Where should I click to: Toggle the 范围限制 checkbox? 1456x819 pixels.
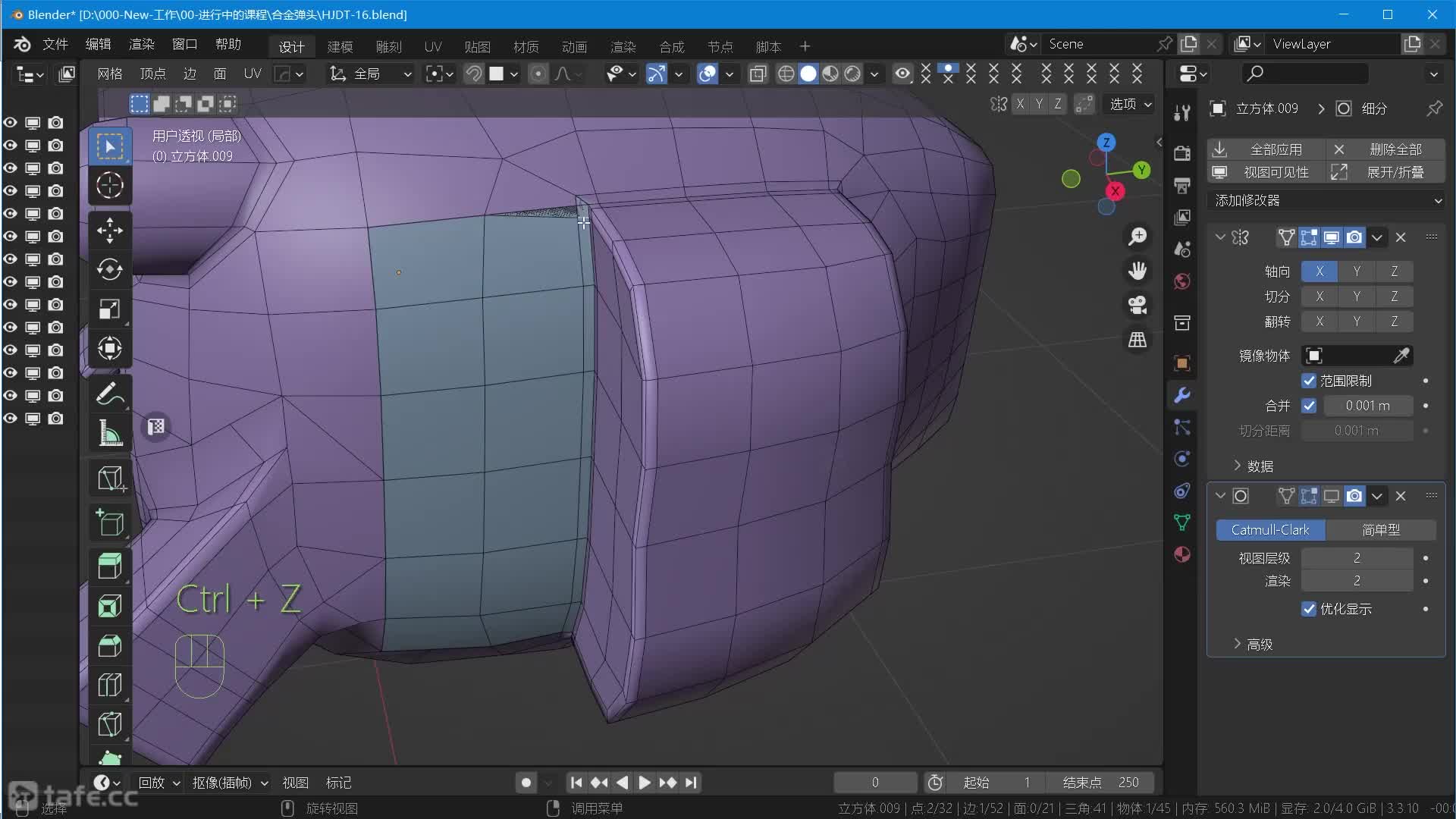[1309, 381]
